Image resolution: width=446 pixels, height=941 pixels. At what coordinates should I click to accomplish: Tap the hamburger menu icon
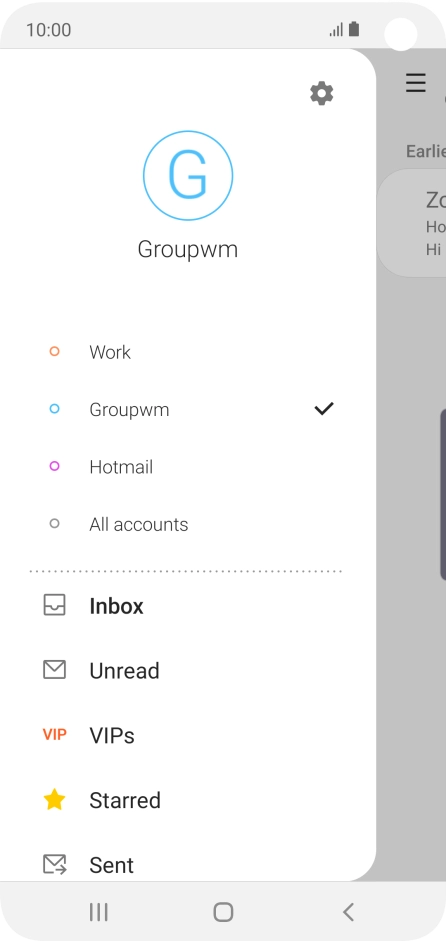416,83
